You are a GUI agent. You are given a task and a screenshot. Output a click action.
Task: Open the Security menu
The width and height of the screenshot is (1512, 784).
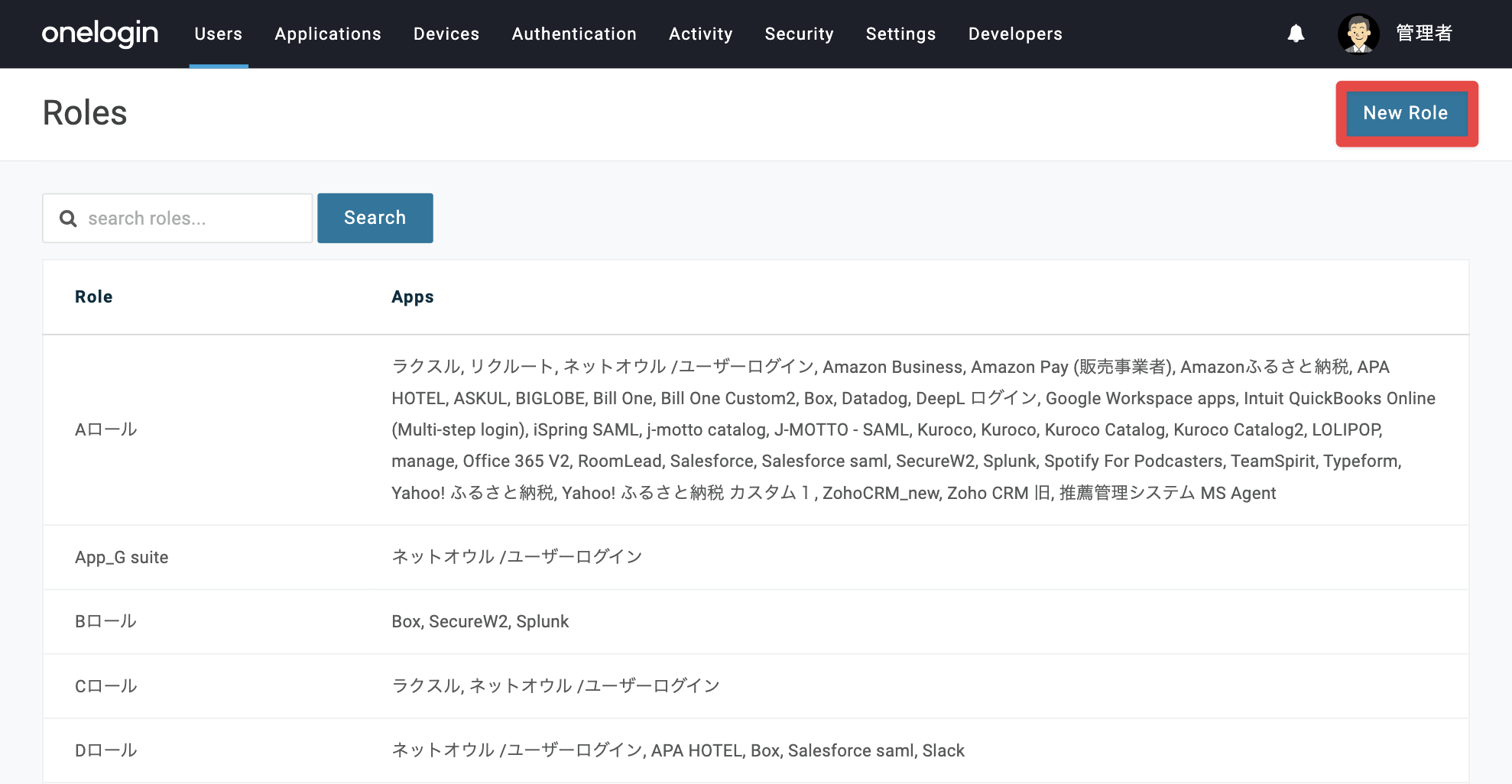(x=800, y=34)
